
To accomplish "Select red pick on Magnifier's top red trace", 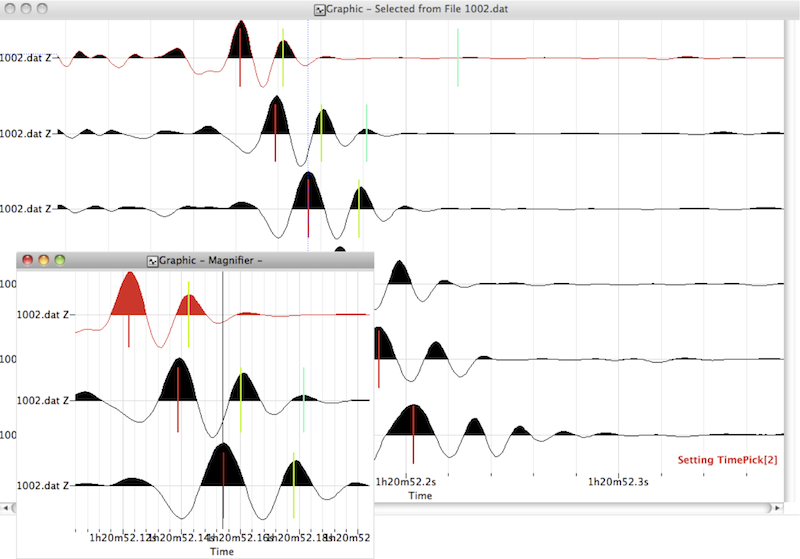I will 129,330.
